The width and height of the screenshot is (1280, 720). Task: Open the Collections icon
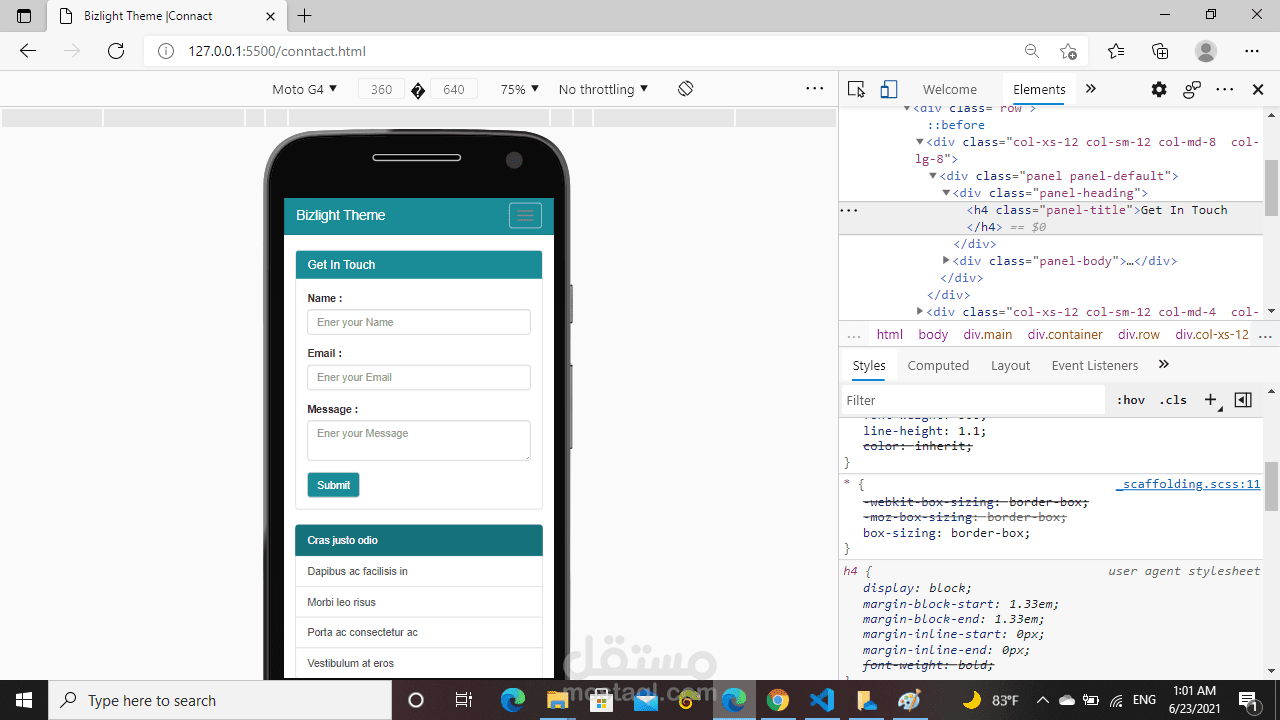point(1160,51)
